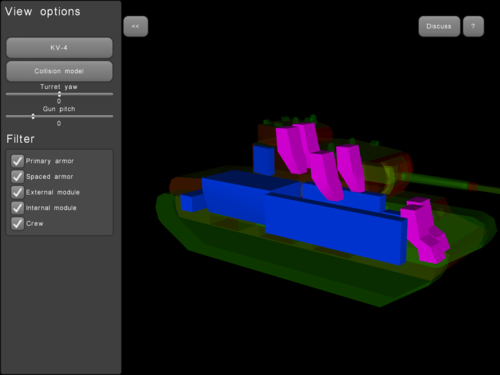Click the small blue box in turret rear
The image size is (500, 375).
click(x=264, y=160)
